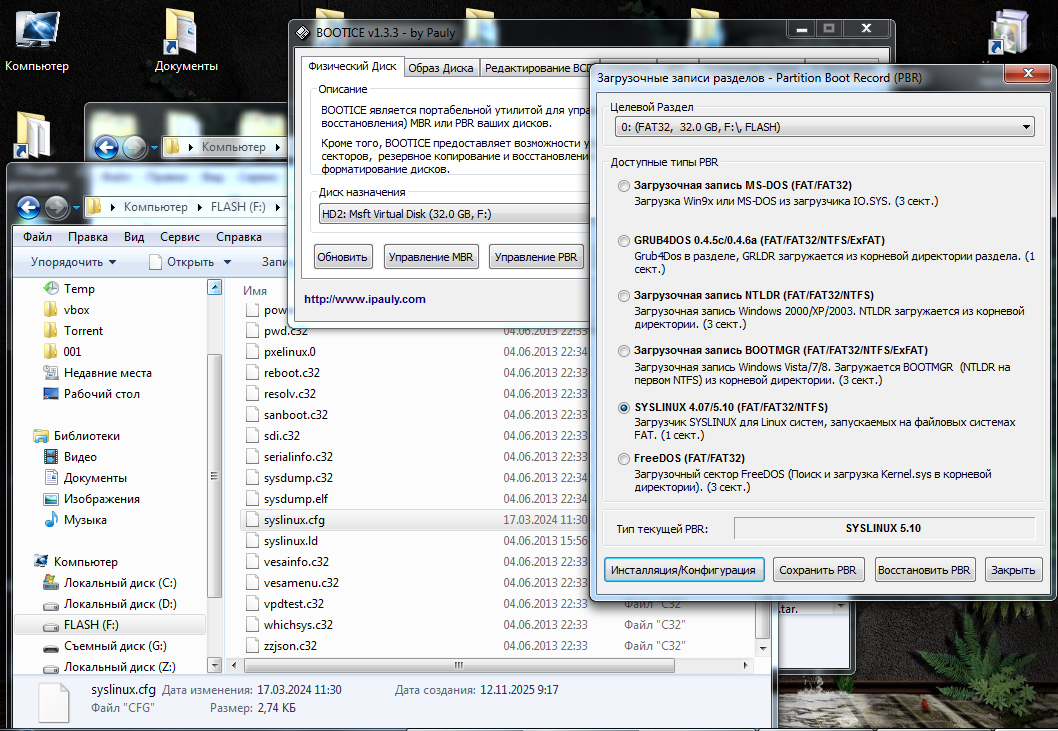
Task: Click Локальный диск (C:) drive icon
Action: [52, 583]
